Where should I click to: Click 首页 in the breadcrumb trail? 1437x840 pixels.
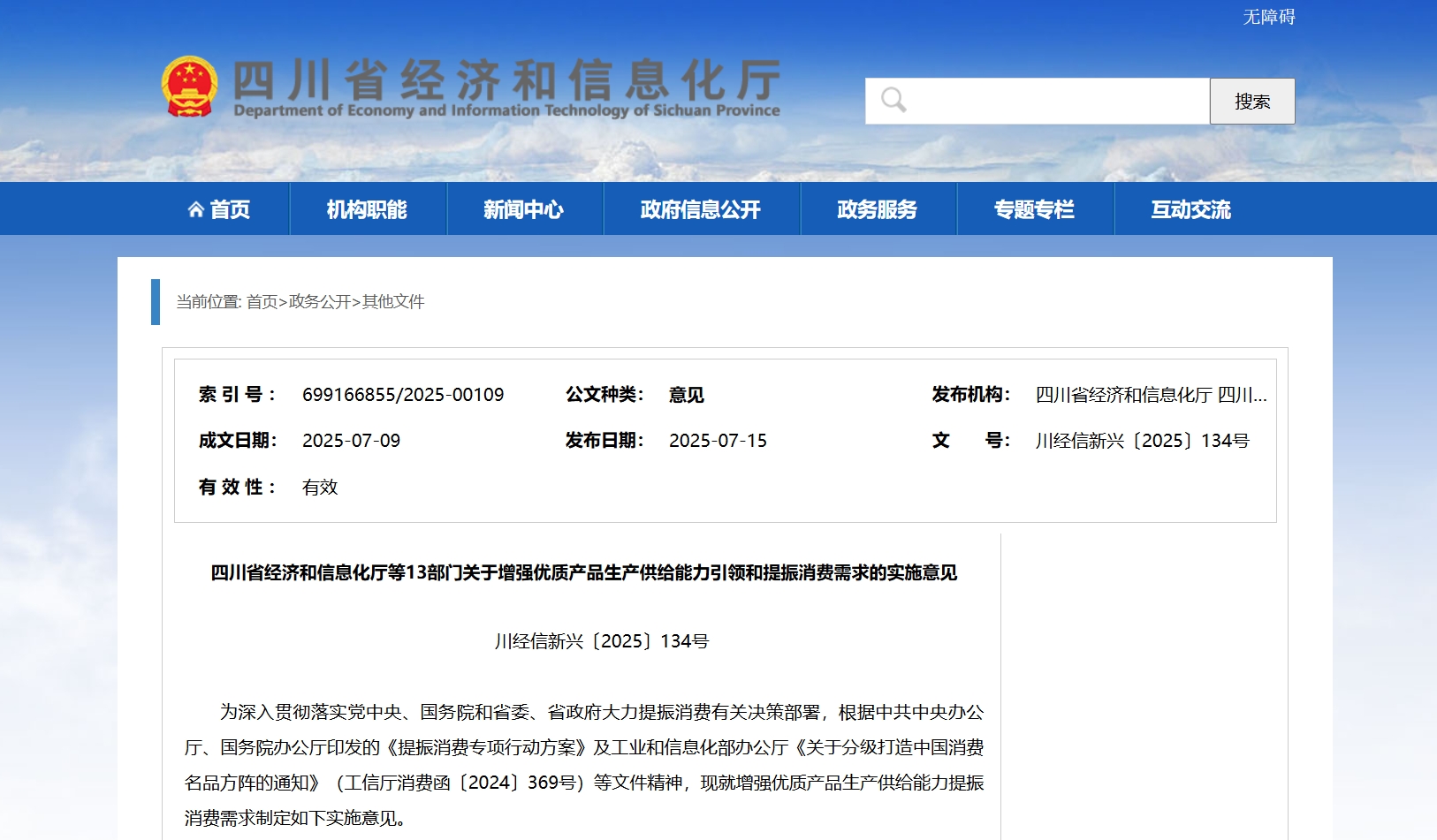coord(262,301)
